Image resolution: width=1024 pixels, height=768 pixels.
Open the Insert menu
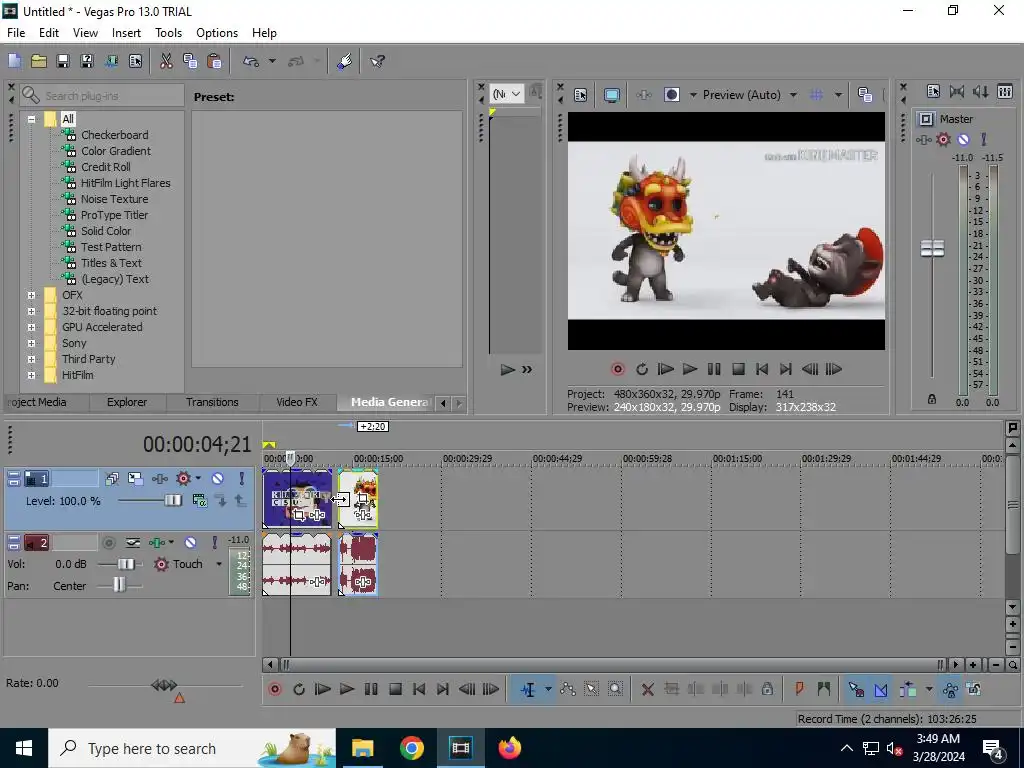click(x=126, y=33)
